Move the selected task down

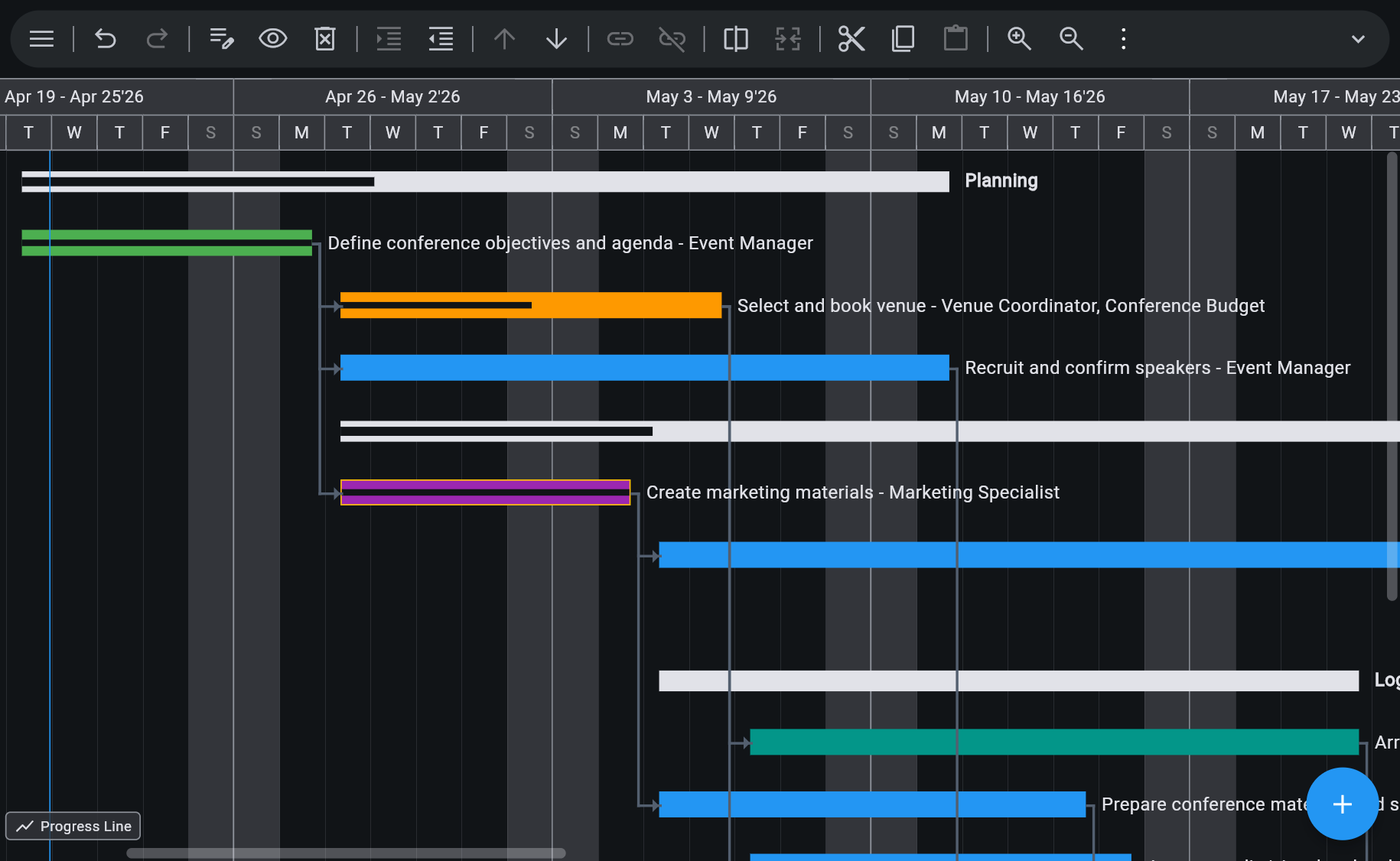(x=556, y=38)
